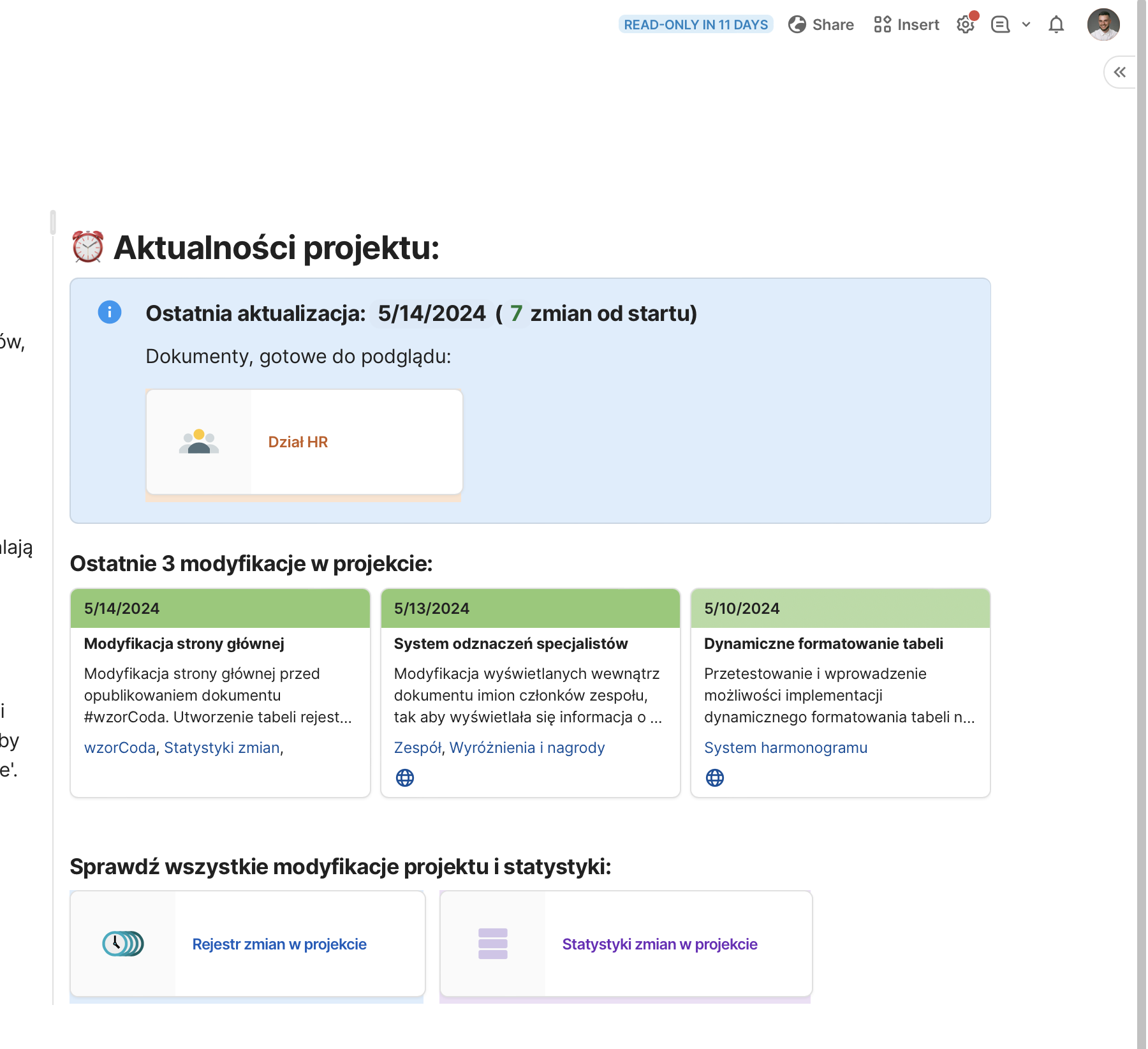Open the settings gear icon

(966, 25)
